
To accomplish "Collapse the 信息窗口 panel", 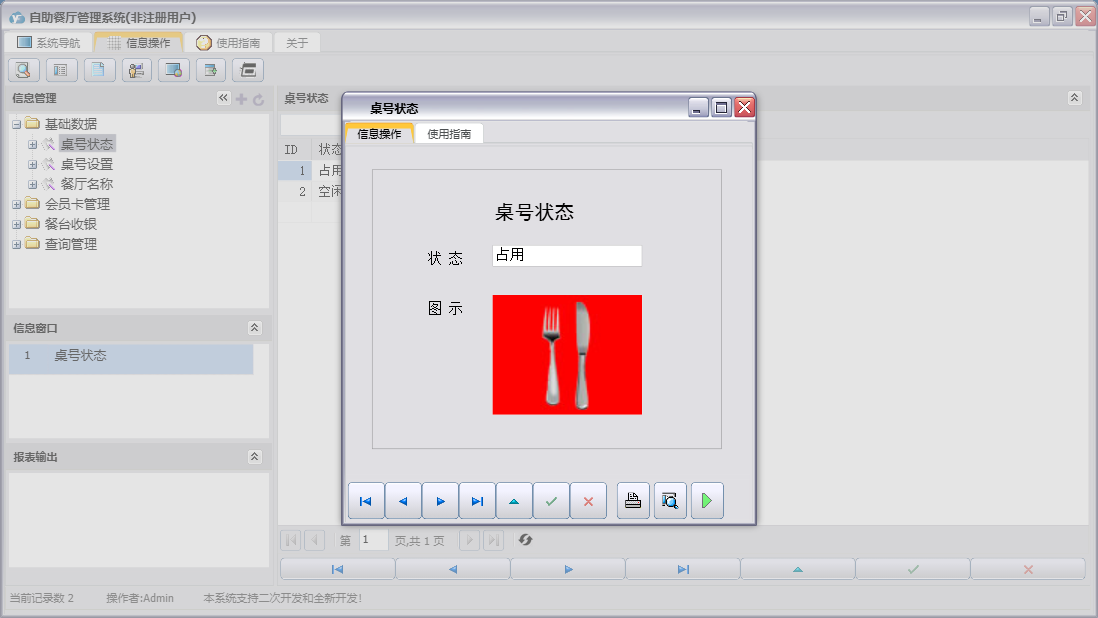I will coord(255,327).
